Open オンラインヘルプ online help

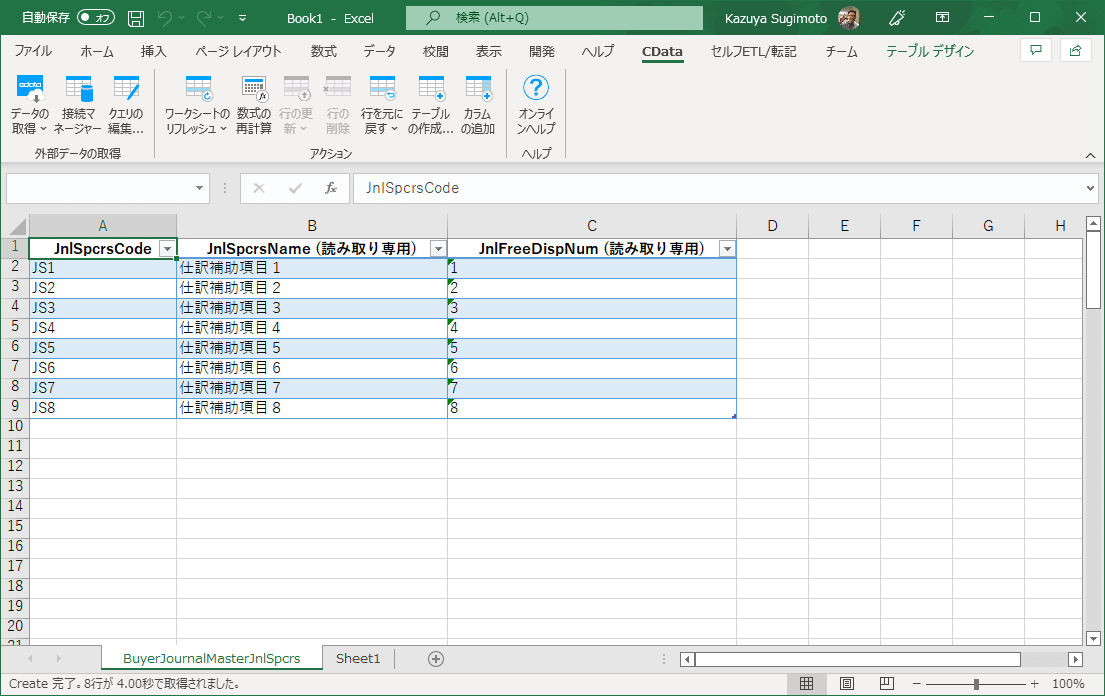[536, 105]
